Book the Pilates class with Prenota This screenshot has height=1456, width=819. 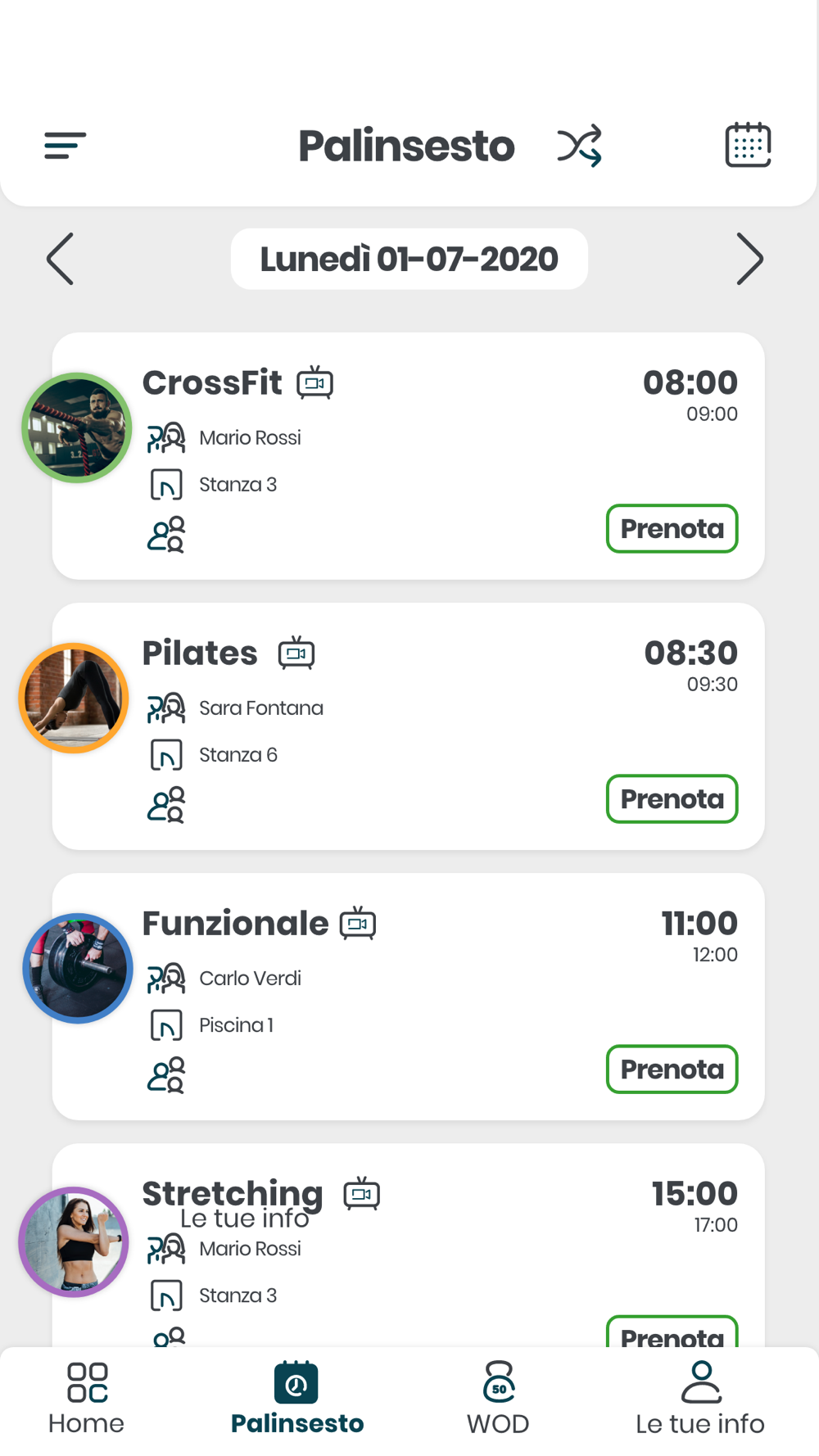pos(672,798)
